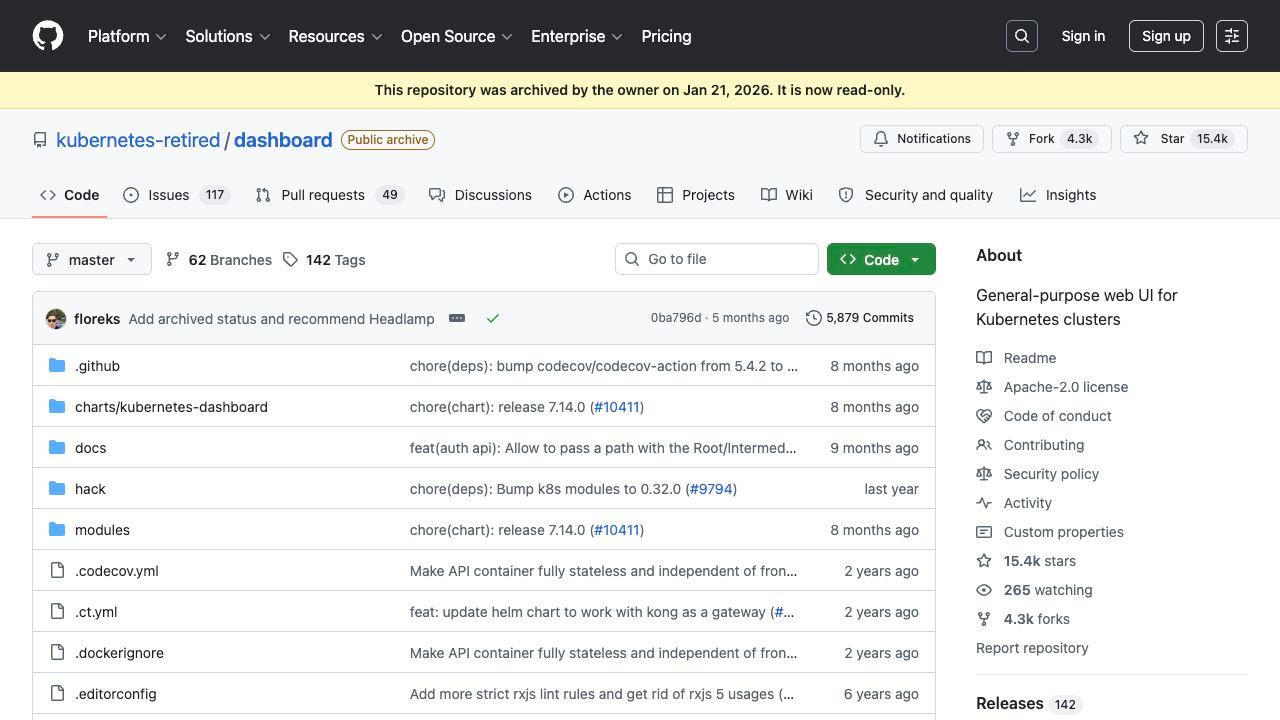Click the tag icon beside 142 Tags

point(290,260)
